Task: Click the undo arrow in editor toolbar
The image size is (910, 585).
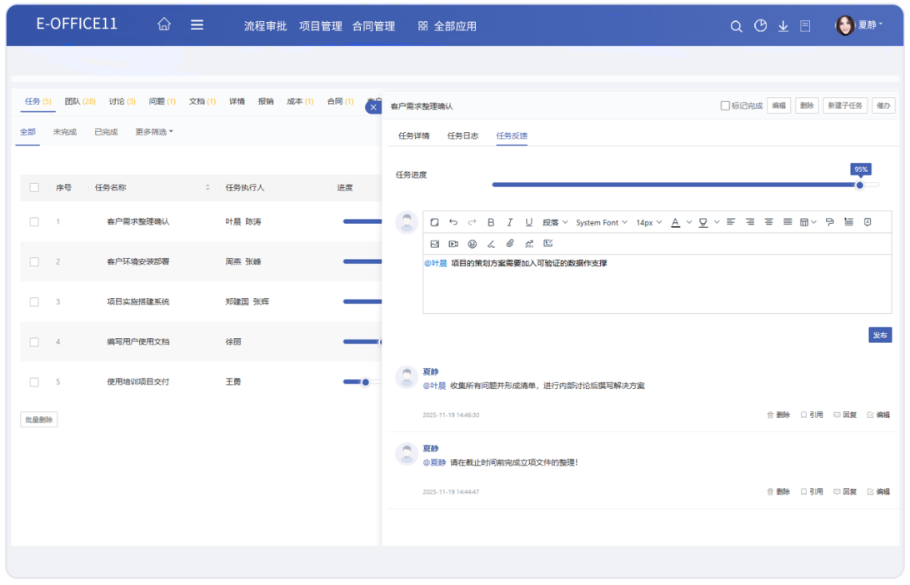Action: (x=453, y=222)
